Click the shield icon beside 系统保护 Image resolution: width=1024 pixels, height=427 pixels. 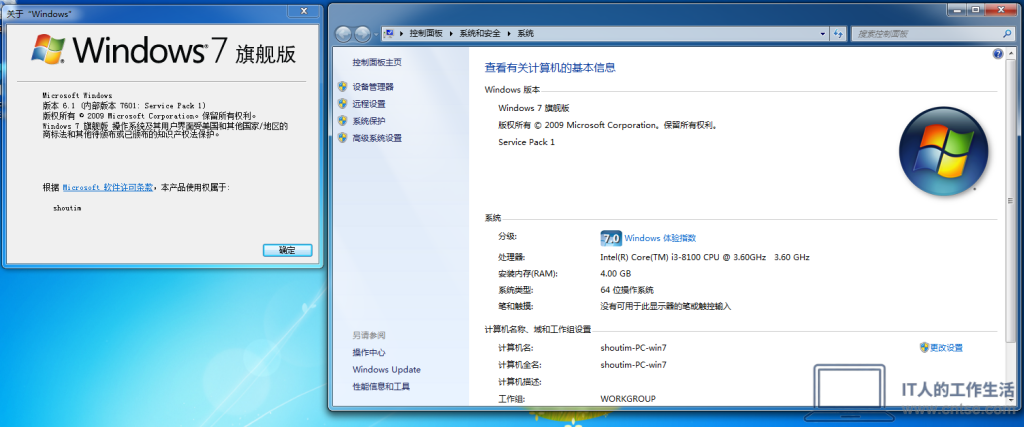tap(342, 120)
